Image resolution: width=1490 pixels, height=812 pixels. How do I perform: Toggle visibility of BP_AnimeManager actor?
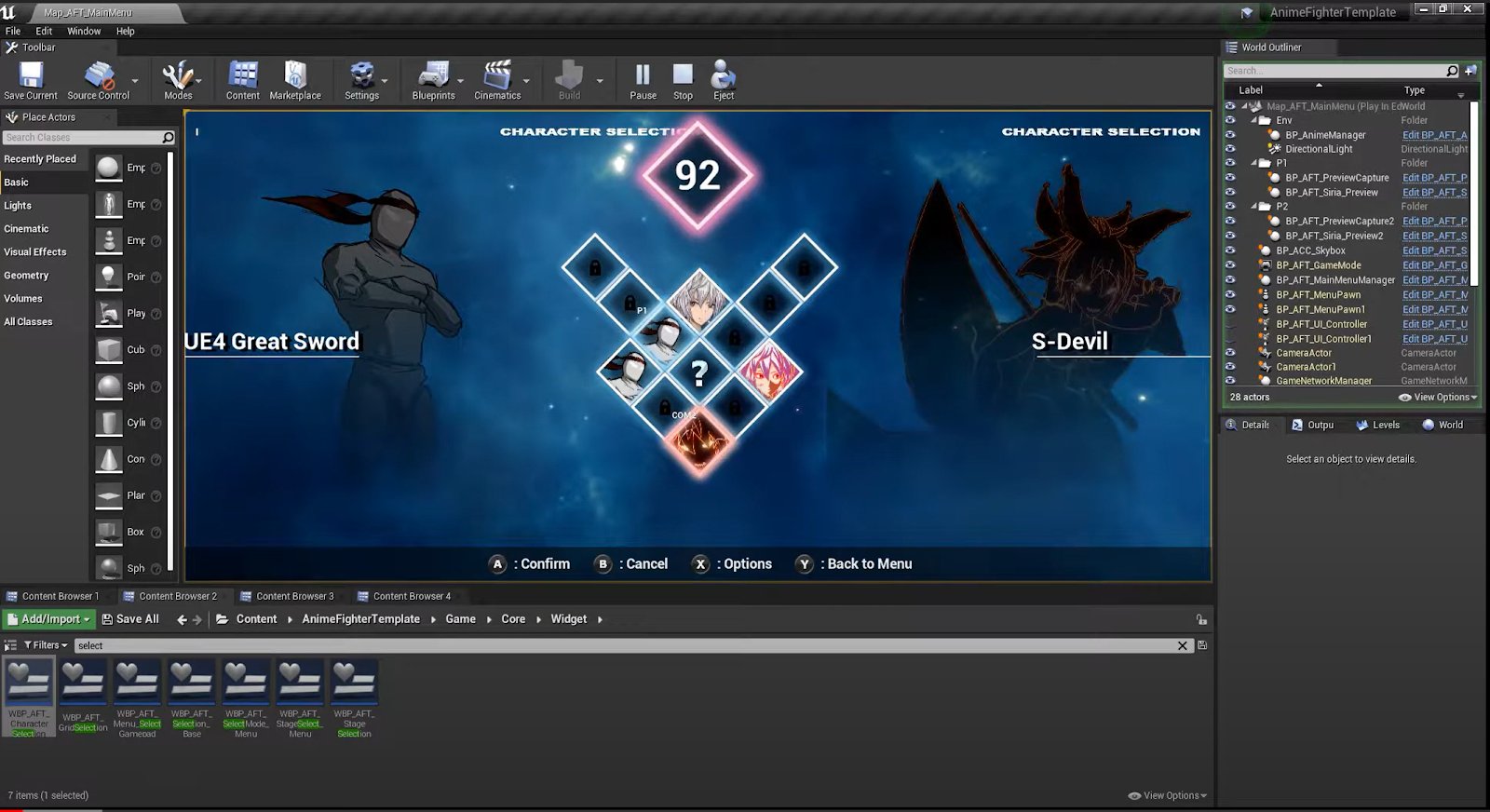click(1230, 135)
